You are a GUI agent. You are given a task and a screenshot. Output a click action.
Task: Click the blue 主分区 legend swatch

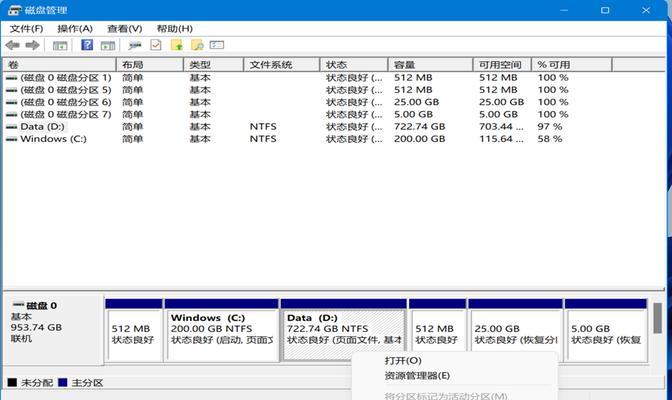63,382
